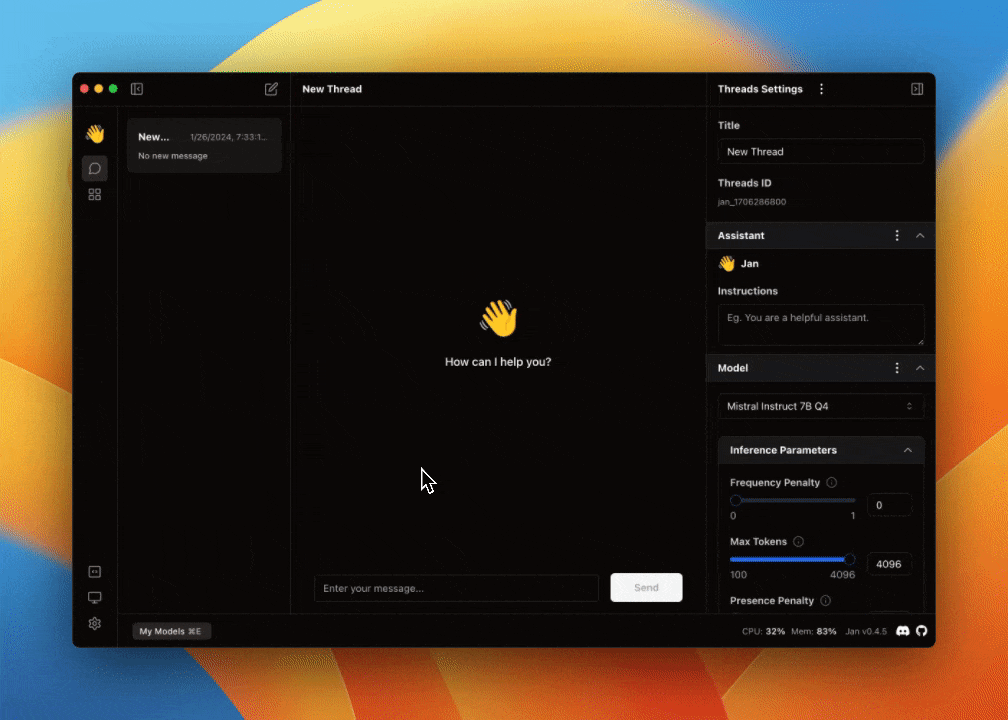Viewport: 1008px width, 720px height.
Task: Open Settings gear icon
Action: point(95,624)
